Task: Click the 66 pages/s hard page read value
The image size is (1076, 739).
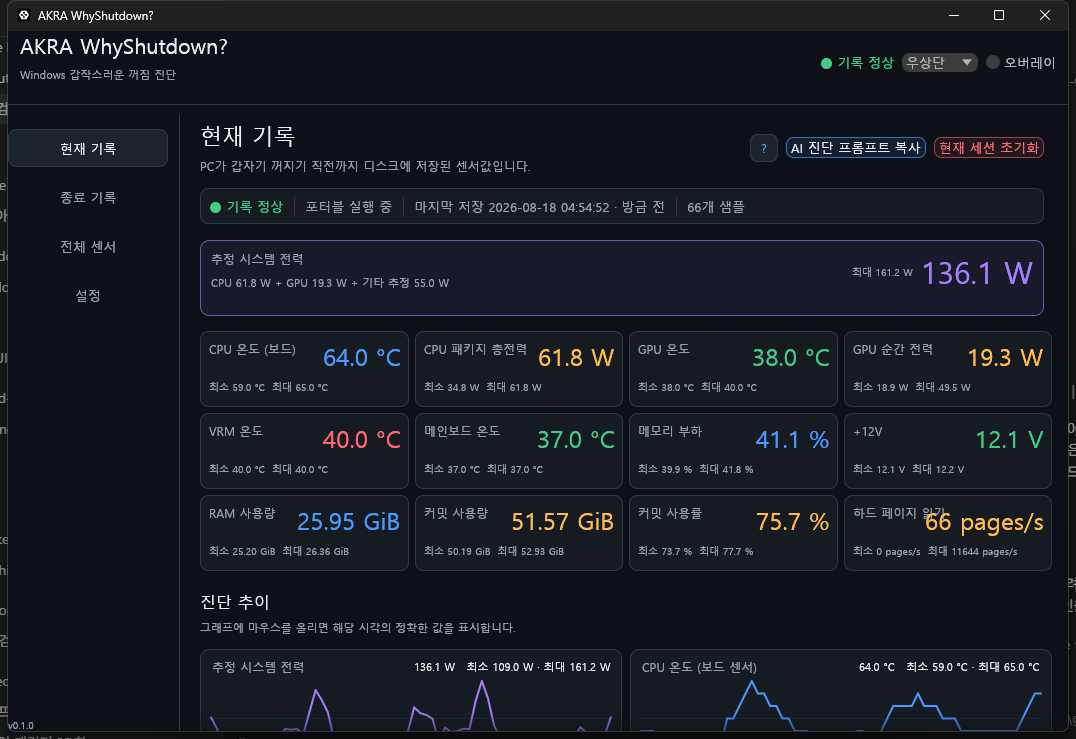Action: (984, 523)
